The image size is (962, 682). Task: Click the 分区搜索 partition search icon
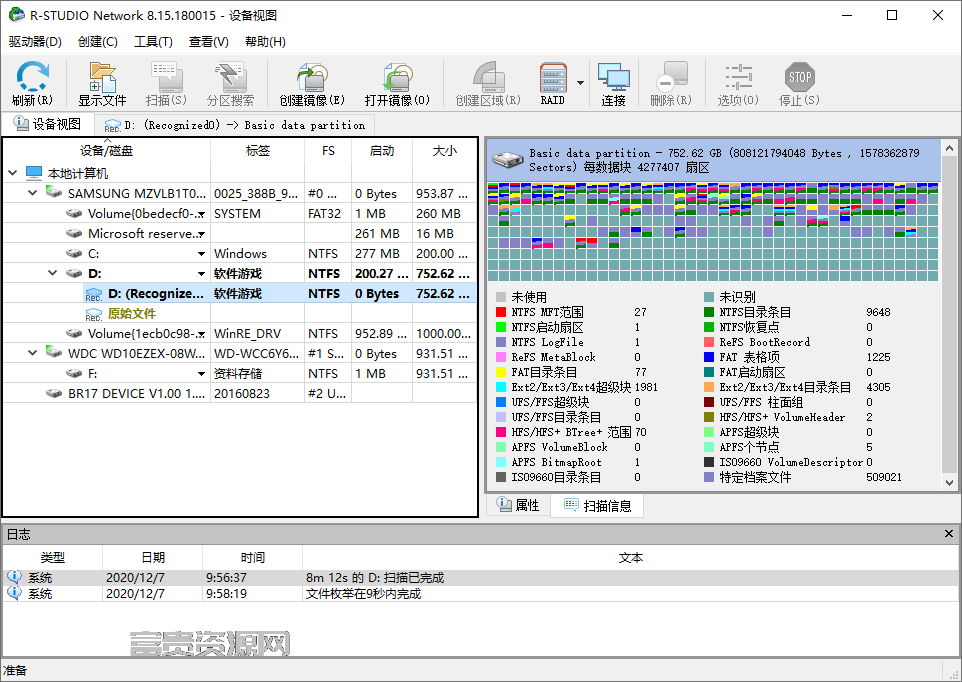[230, 77]
